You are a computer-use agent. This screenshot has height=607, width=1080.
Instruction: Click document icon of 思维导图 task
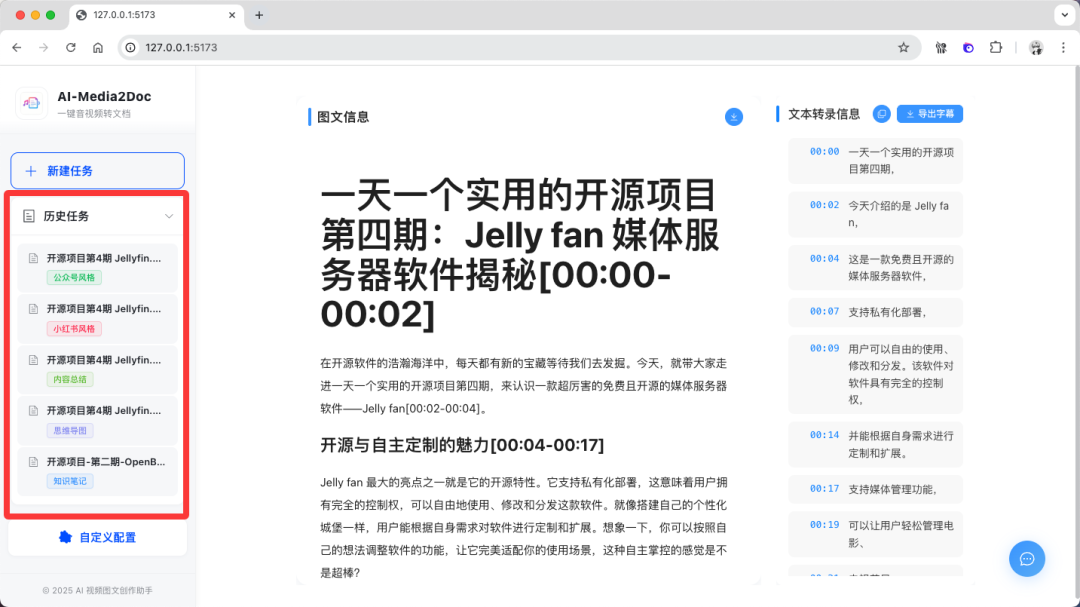33,411
